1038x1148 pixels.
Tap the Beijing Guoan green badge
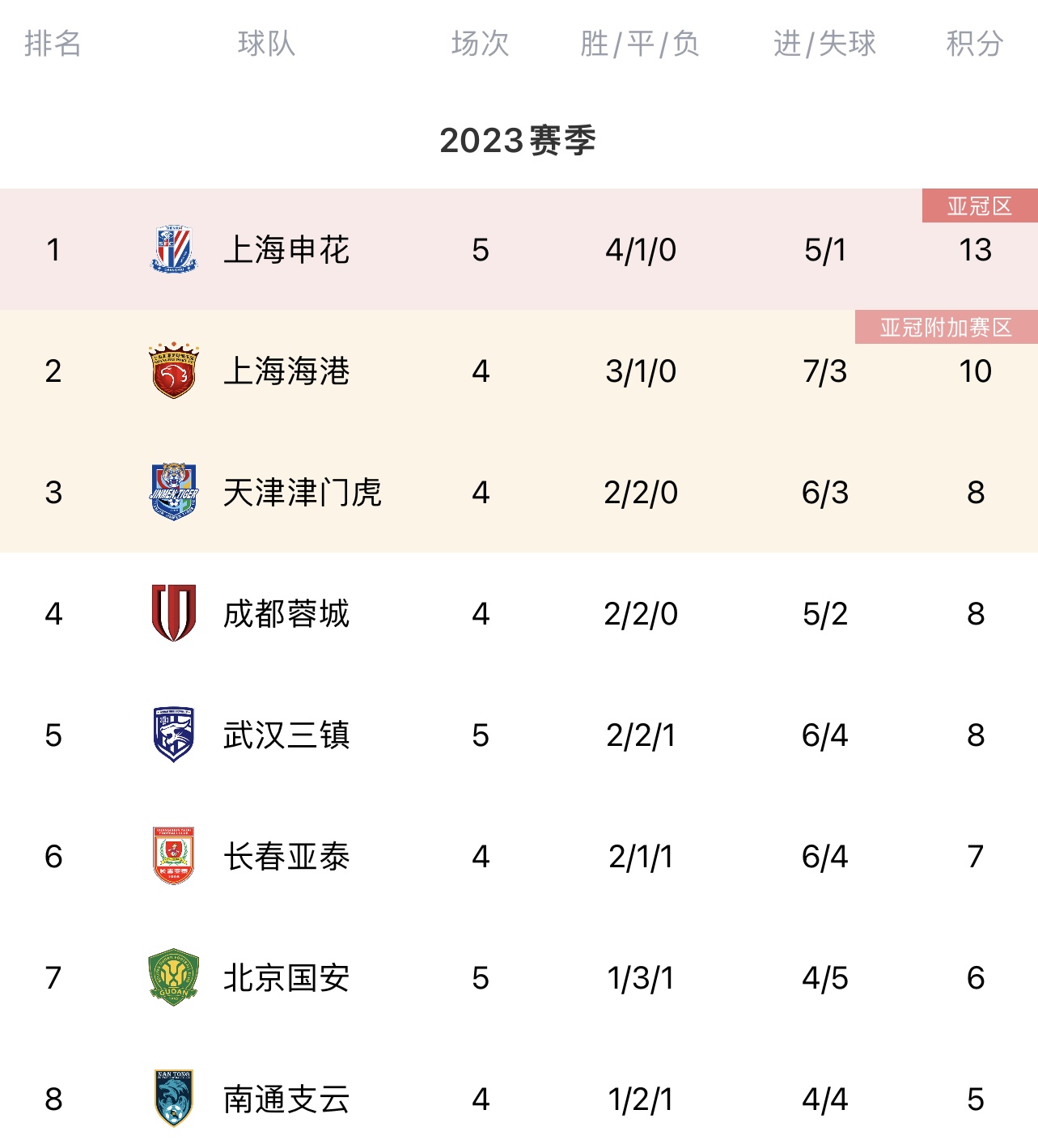(x=174, y=977)
